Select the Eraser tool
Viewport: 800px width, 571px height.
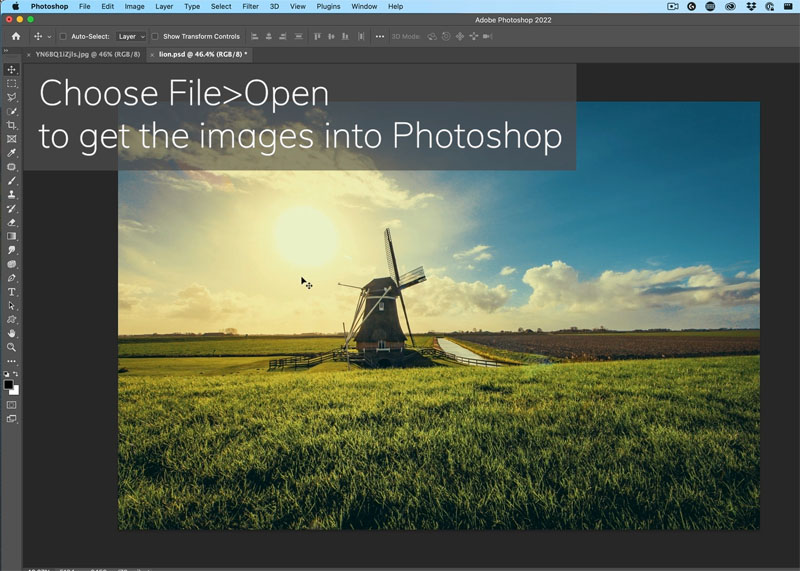11,222
